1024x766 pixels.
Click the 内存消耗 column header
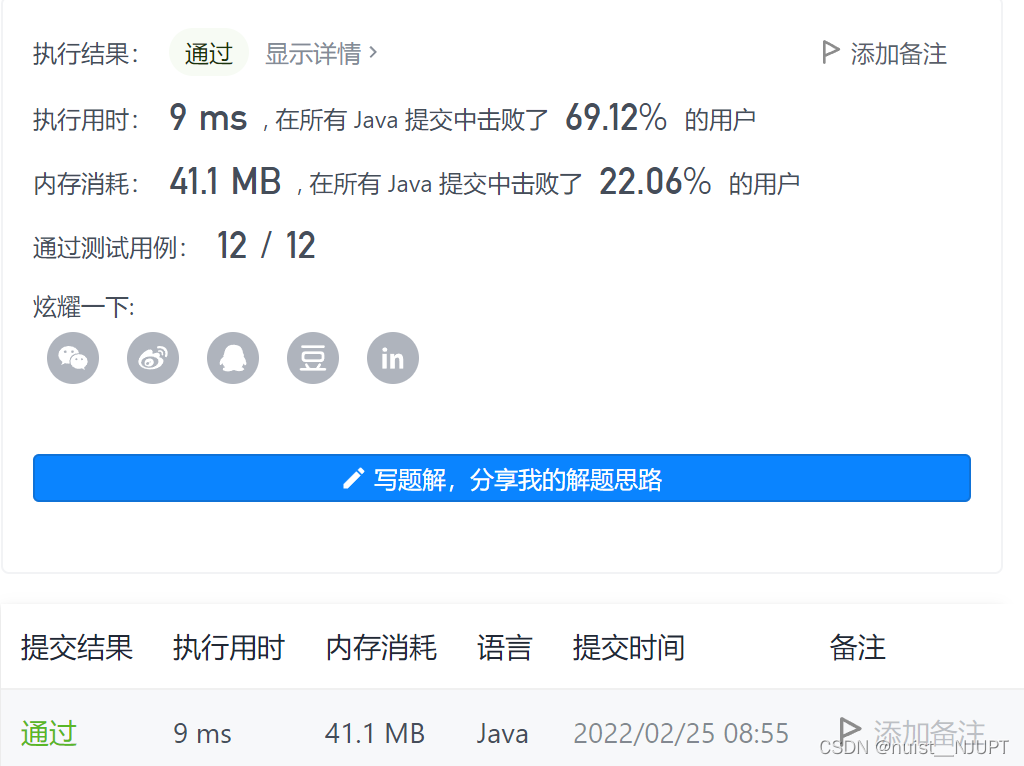click(x=380, y=648)
